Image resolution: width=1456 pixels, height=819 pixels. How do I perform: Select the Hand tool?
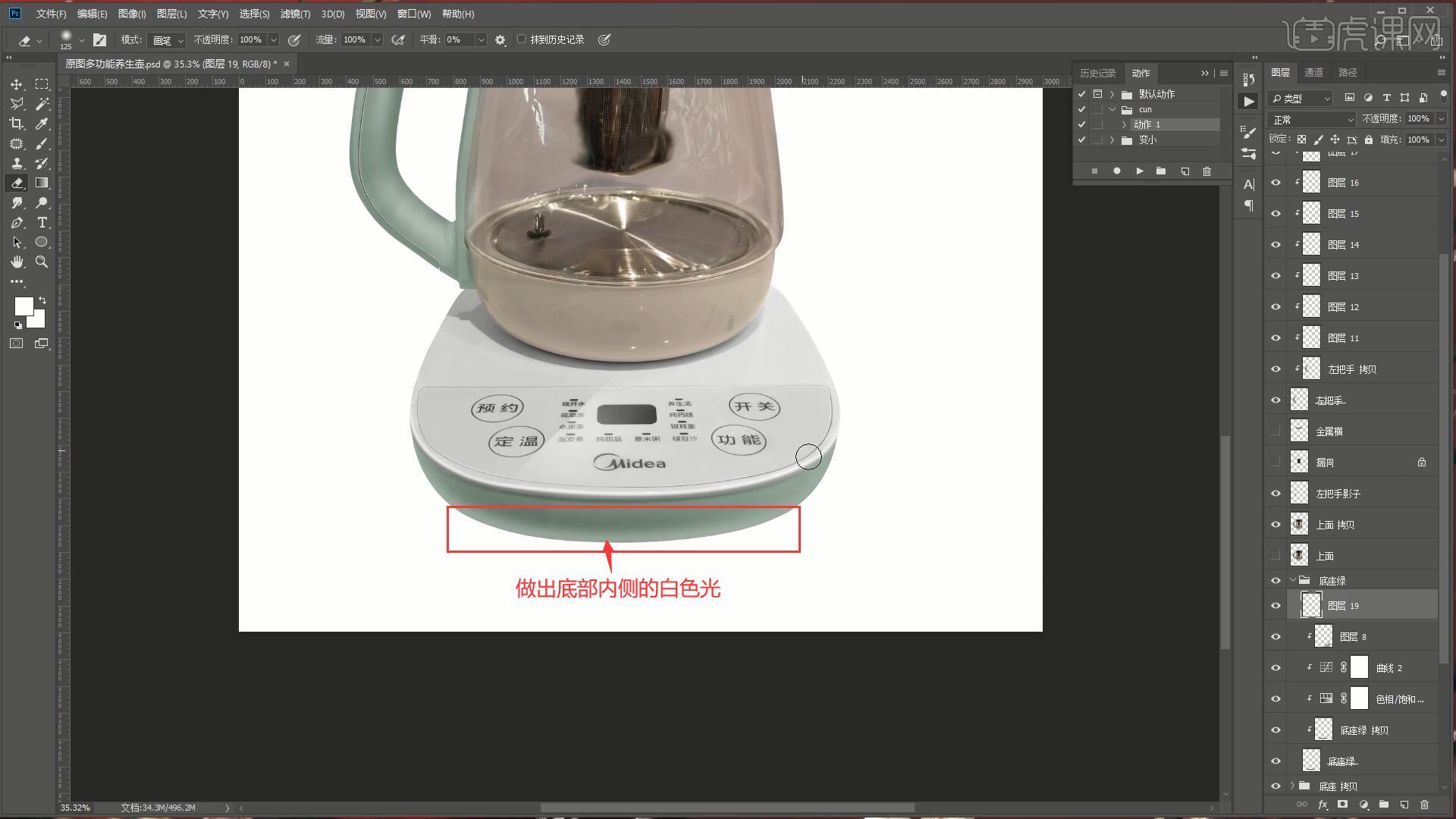click(17, 262)
